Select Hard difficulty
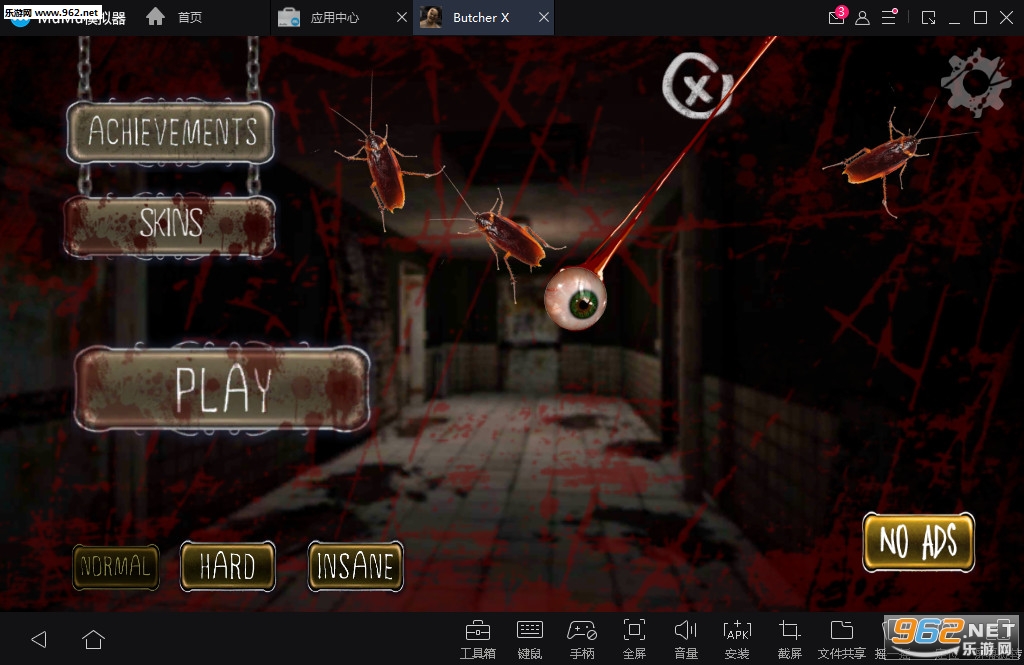The height and width of the screenshot is (665, 1024). 227,566
